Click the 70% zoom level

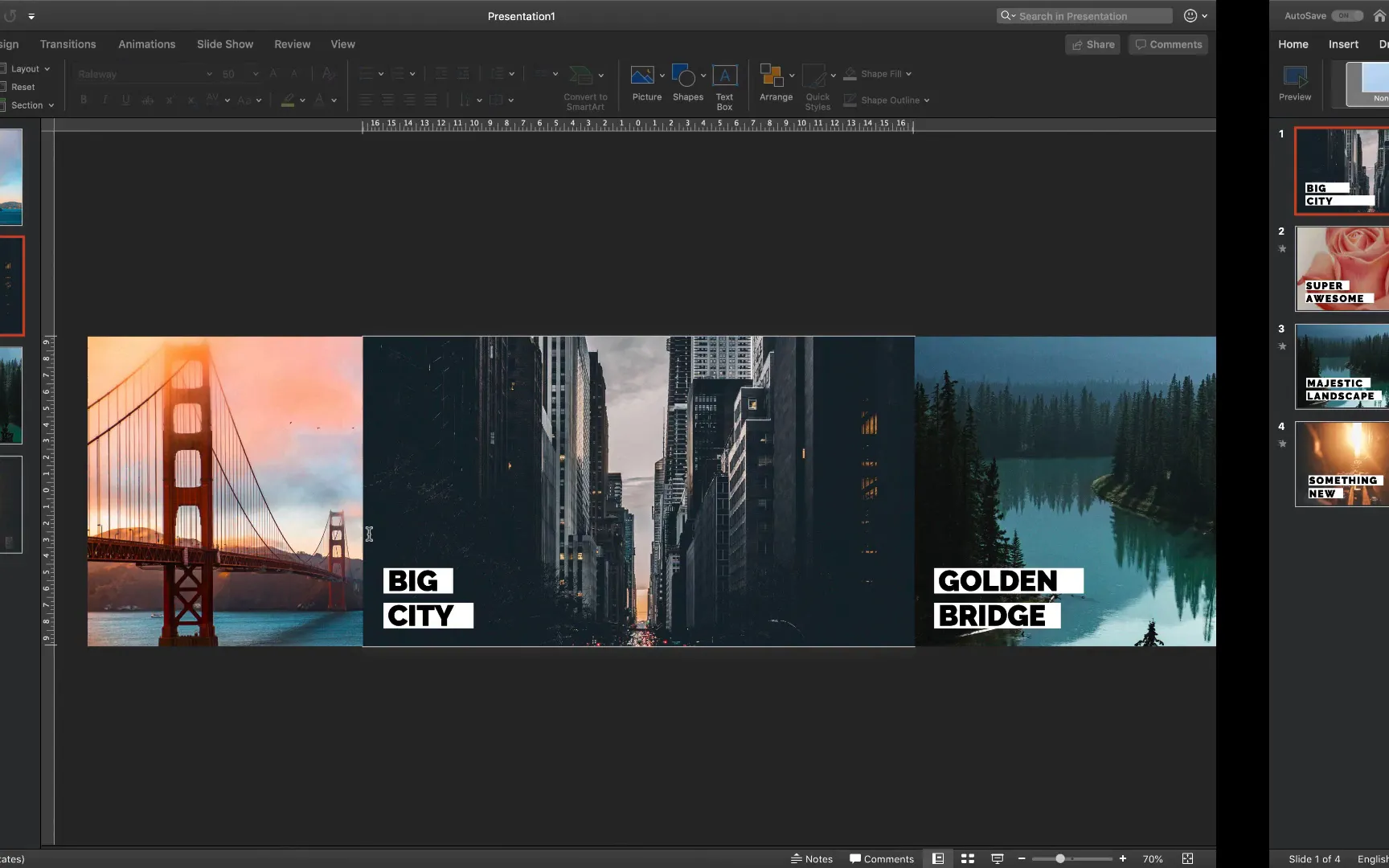click(x=1153, y=858)
